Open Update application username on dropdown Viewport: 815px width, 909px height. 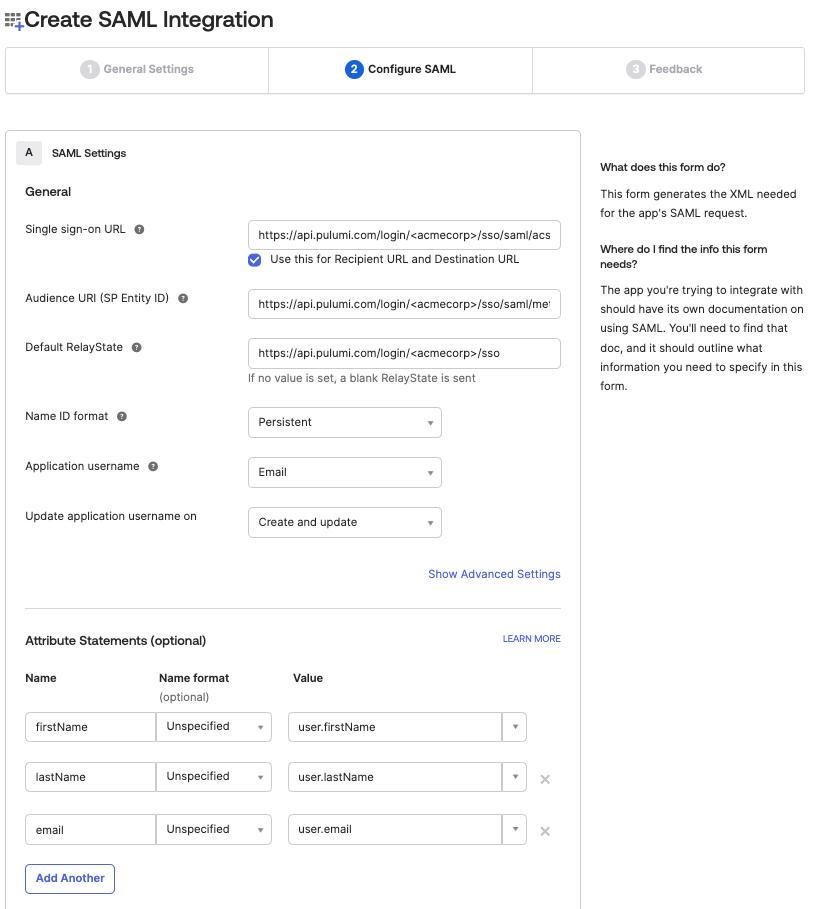point(345,522)
